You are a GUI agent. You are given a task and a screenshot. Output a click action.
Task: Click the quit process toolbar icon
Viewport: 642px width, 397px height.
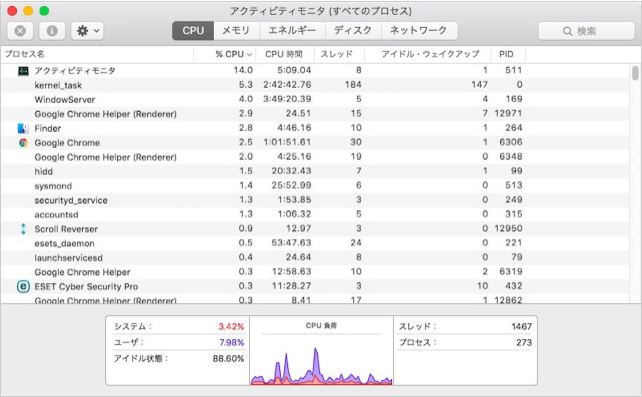(20, 31)
